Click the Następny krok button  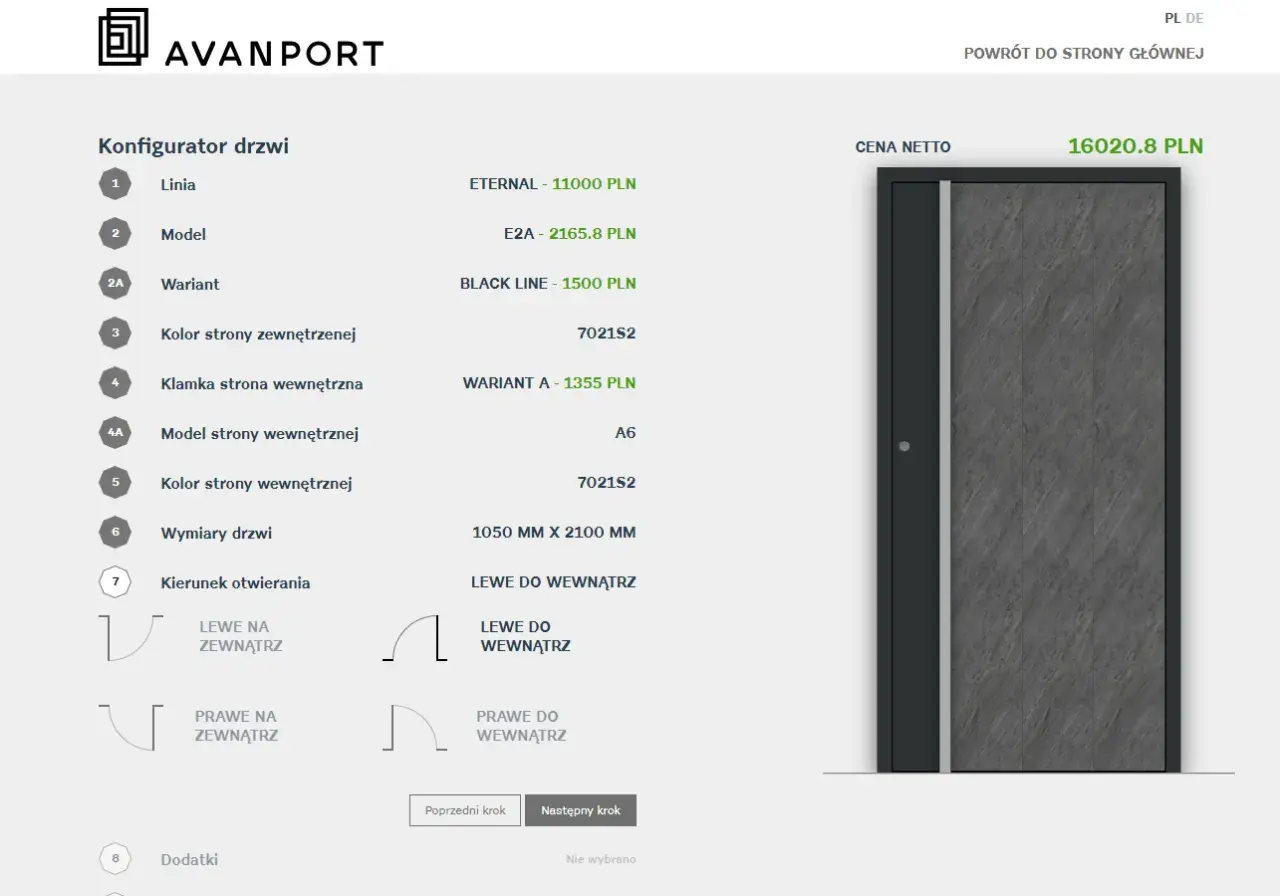pos(581,810)
